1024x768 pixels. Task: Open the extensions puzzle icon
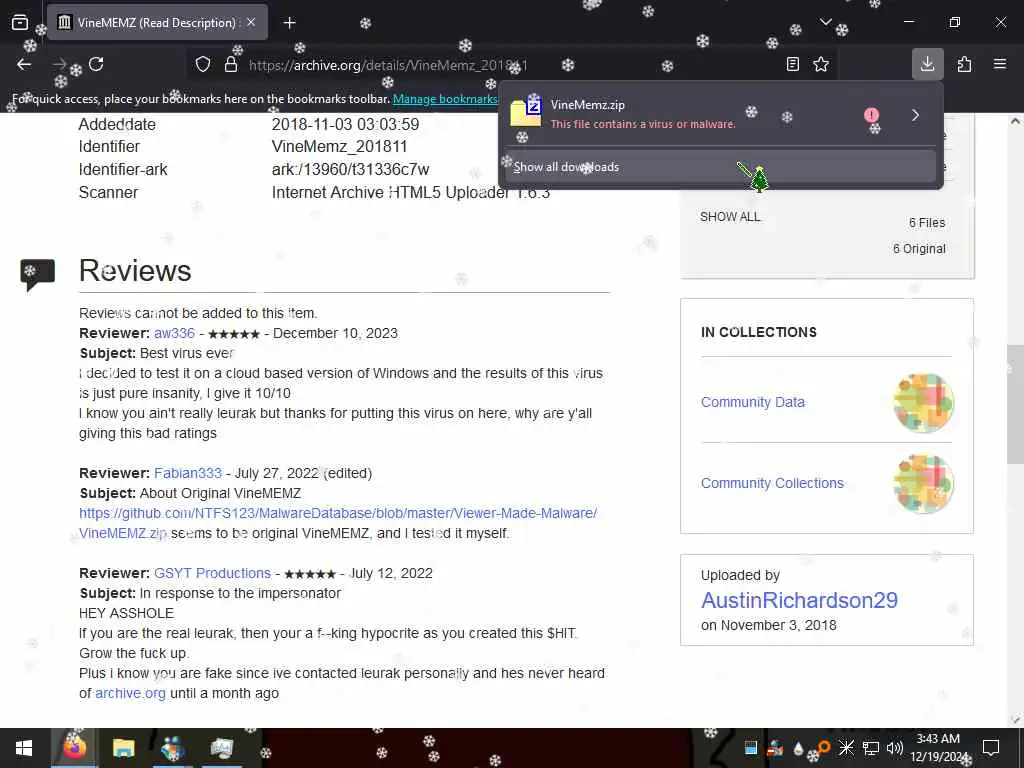pos(965,64)
